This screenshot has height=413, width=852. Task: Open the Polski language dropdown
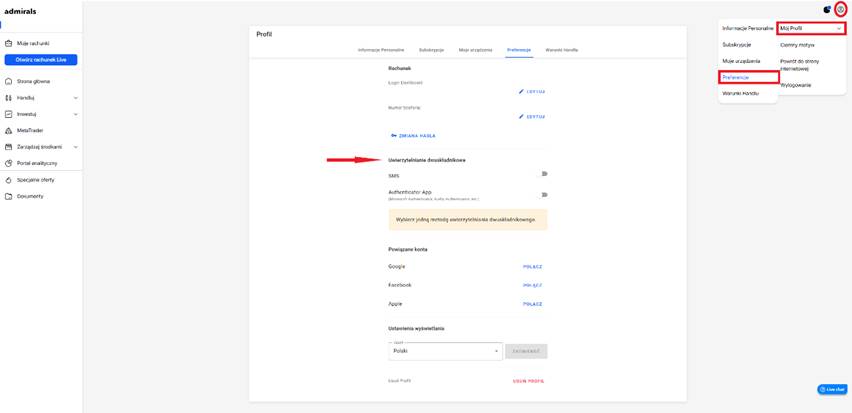445,351
